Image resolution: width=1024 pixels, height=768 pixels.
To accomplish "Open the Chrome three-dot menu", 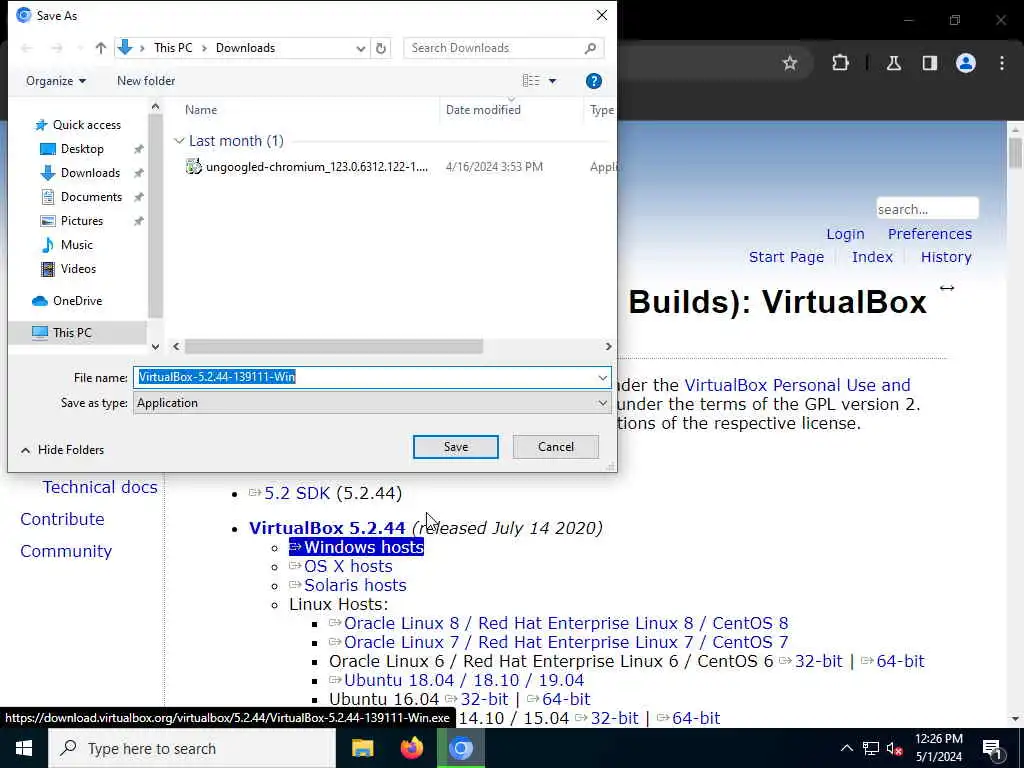I will click(1002, 63).
